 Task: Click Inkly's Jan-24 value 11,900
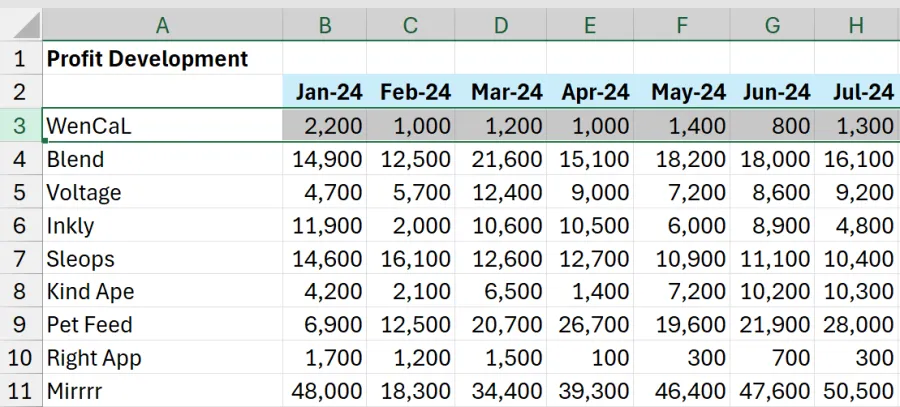pyautogui.click(x=324, y=225)
